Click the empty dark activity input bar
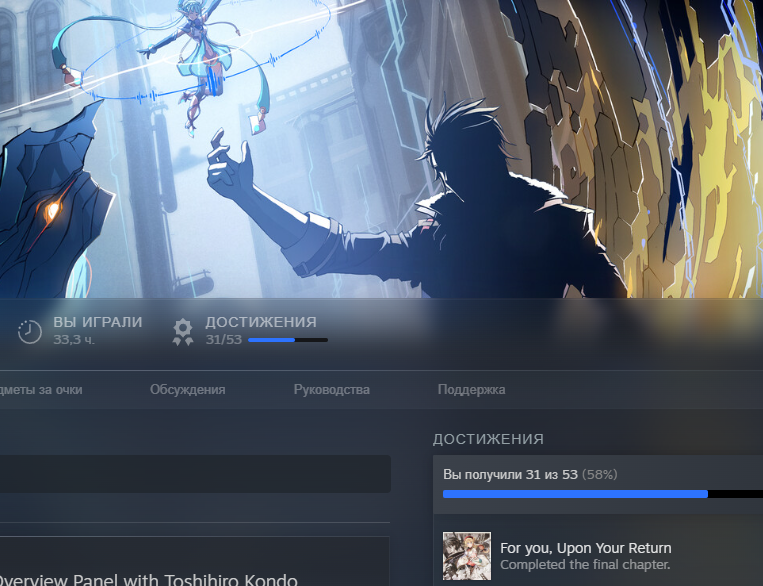This screenshot has width=763, height=586. (195, 474)
